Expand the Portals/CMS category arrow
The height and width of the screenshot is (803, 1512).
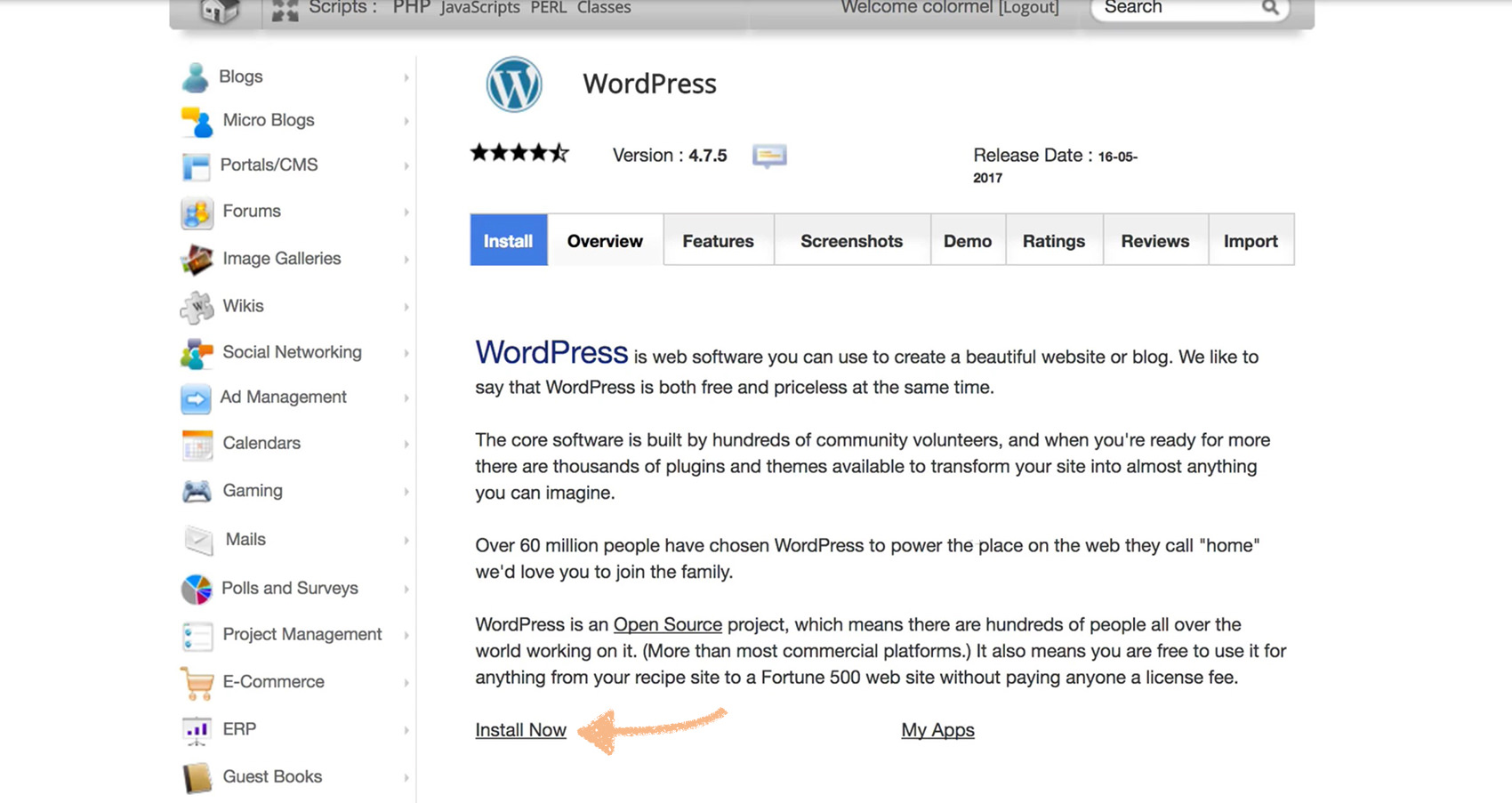click(x=406, y=166)
